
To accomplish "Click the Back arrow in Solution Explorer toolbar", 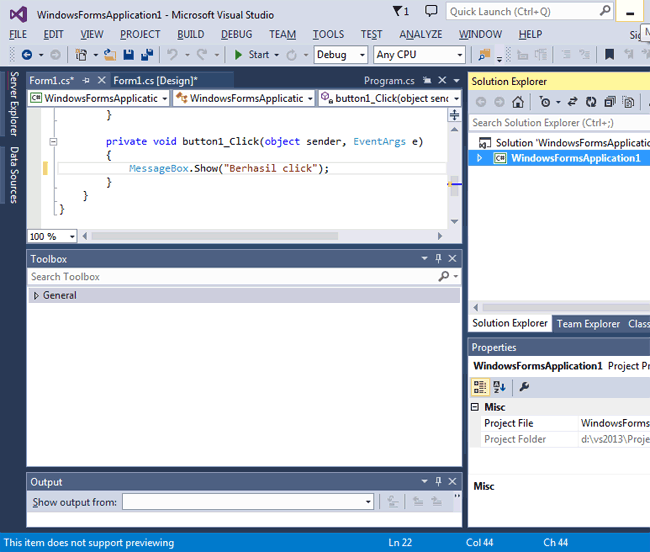I will point(481,102).
